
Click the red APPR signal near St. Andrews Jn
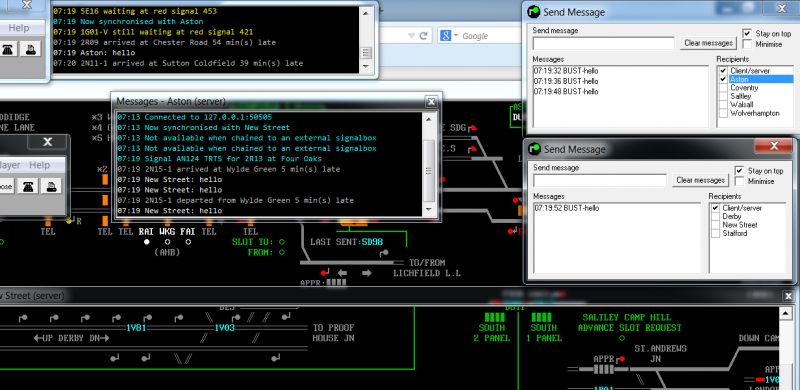point(621,359)
